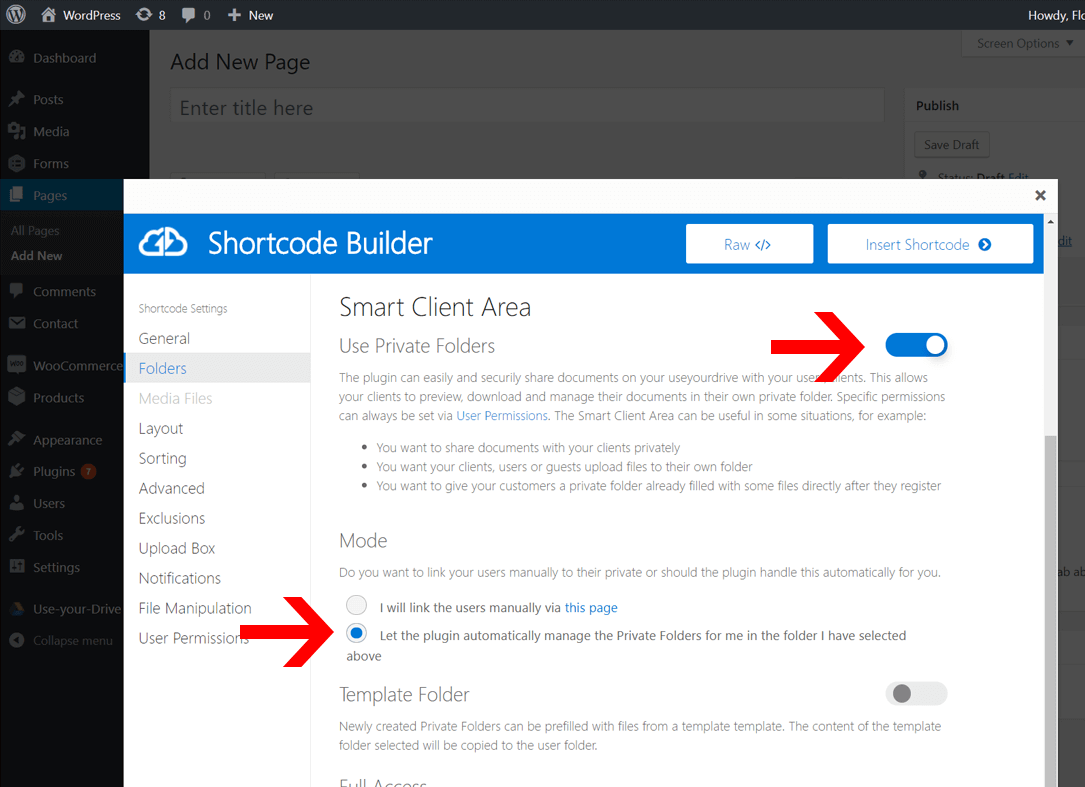Screen dimensions: 1085x787
Task: Click the Users person icon
Action: (x=17, y=503)
